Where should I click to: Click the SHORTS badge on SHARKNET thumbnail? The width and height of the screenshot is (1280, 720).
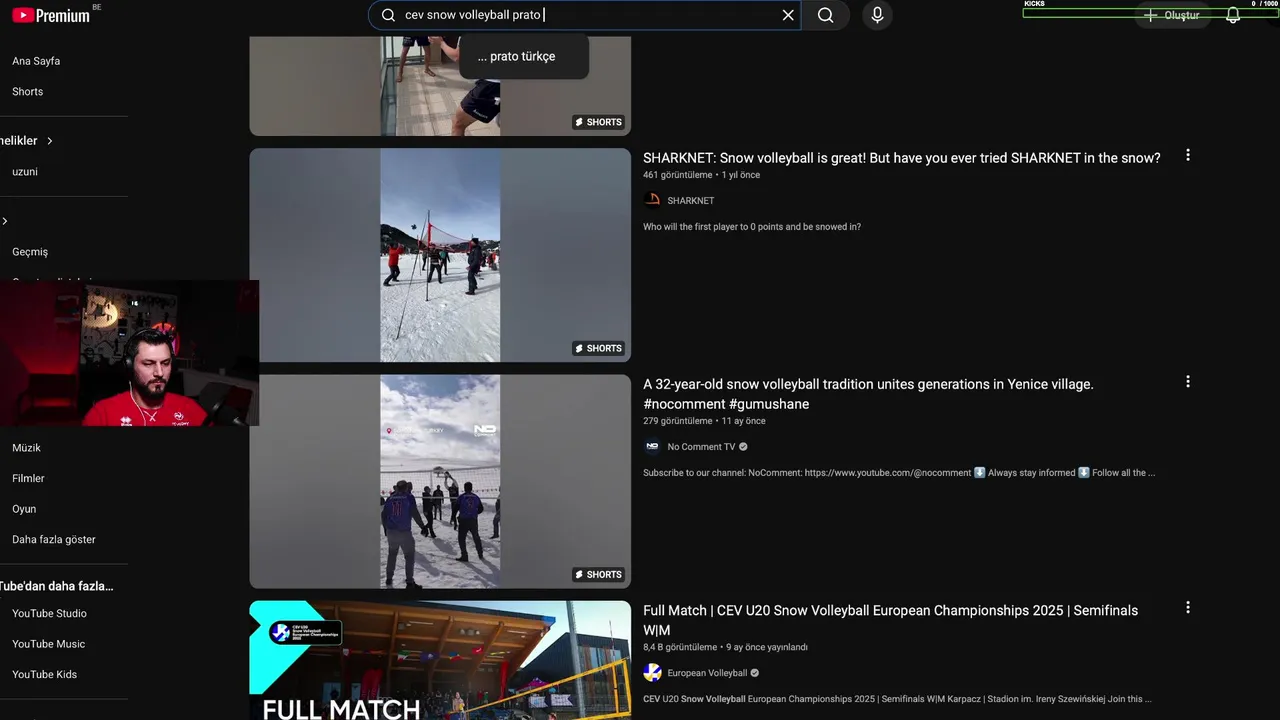point(598,348)
